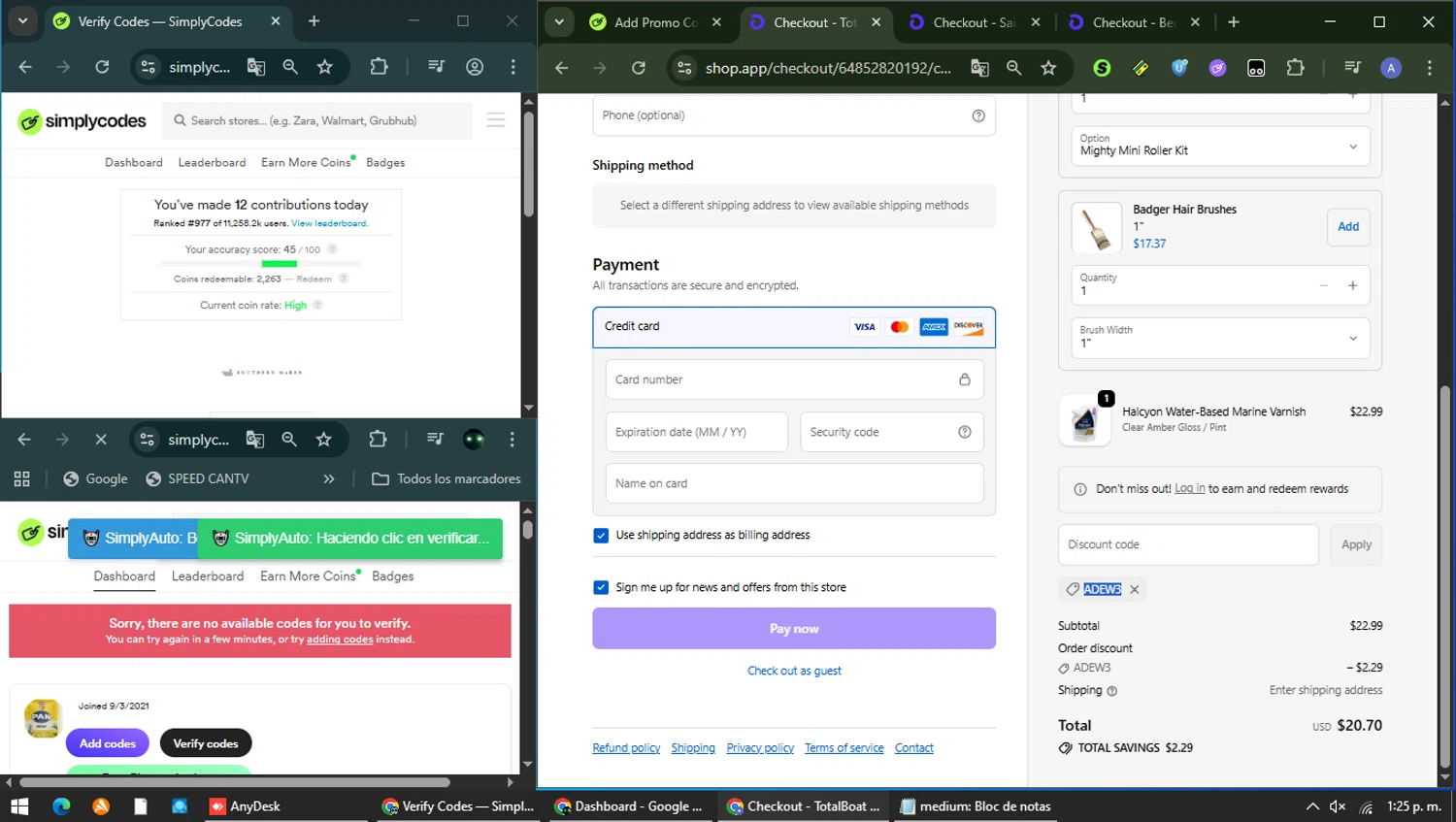Decrease Badger Hair Brushes quantity with minus
Viewport: 1456px width, 822px height.
pyautogui.click(x=1324, y=285)
